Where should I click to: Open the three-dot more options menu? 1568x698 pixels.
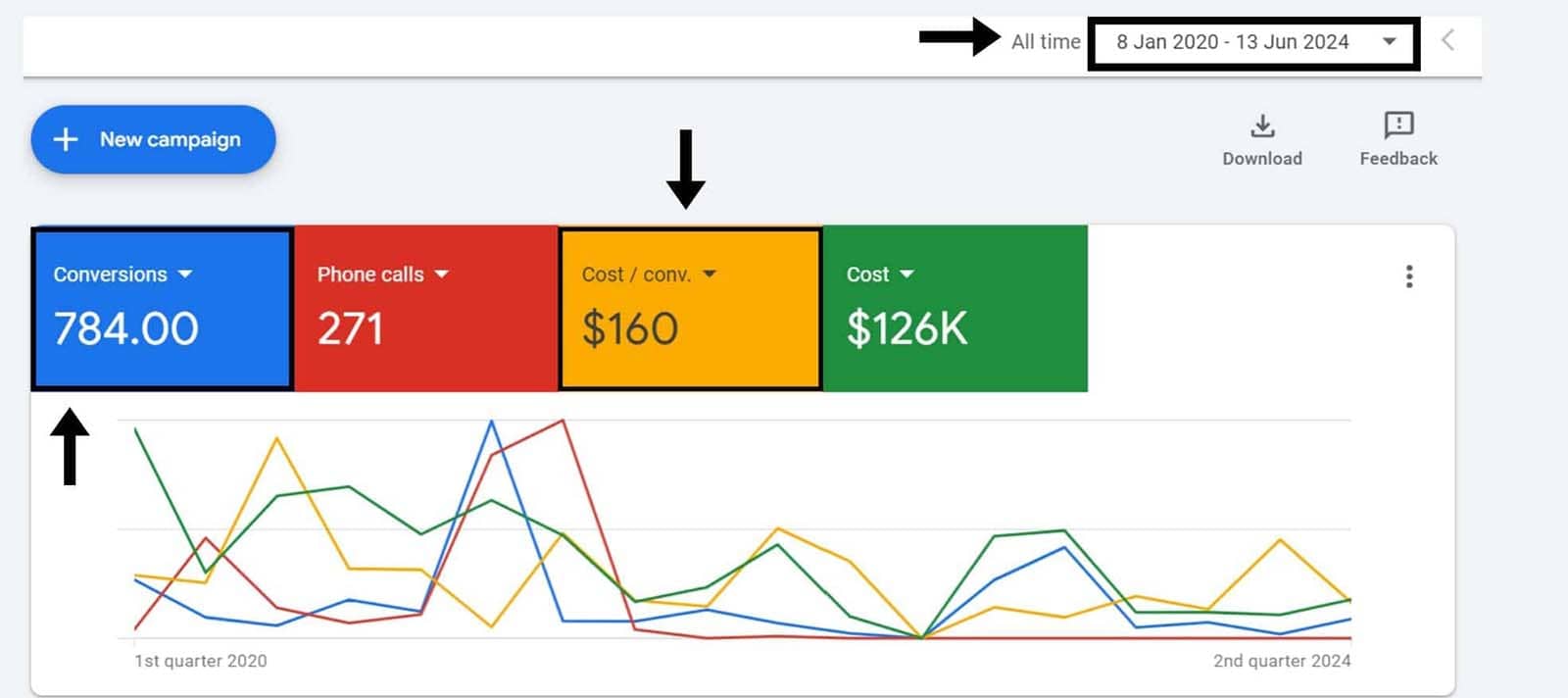tap(1409, 276)
